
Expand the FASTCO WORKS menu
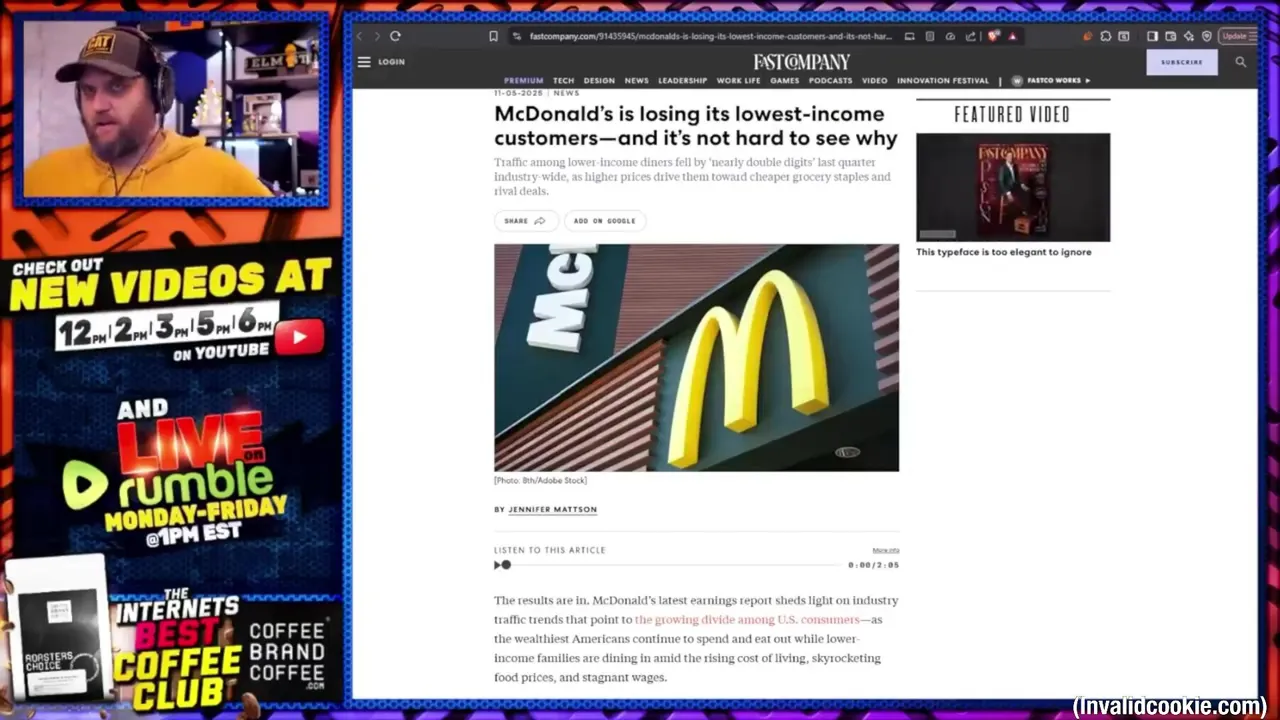tap(1051, 81)
